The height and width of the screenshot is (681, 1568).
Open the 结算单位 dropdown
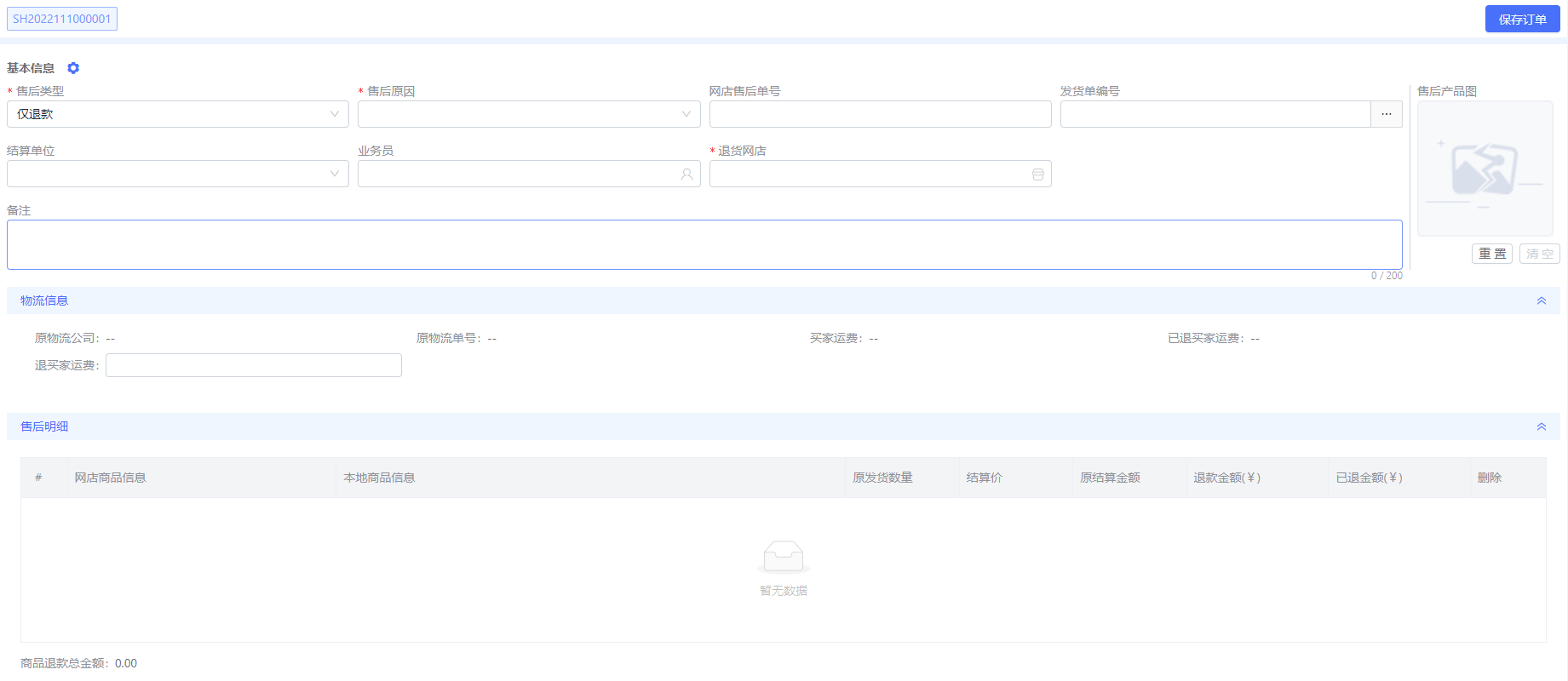tap(178, 174)
